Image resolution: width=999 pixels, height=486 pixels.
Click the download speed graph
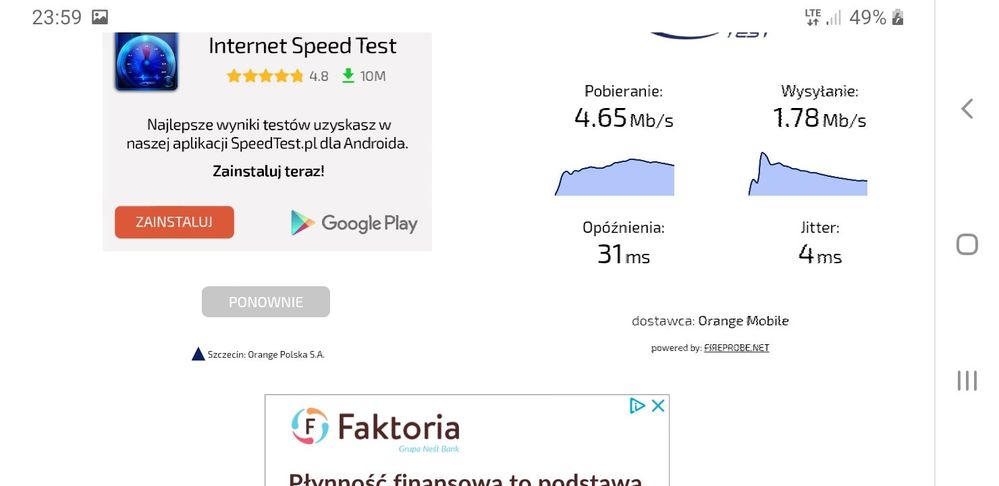pyautogui.click(x=614, y=177)
